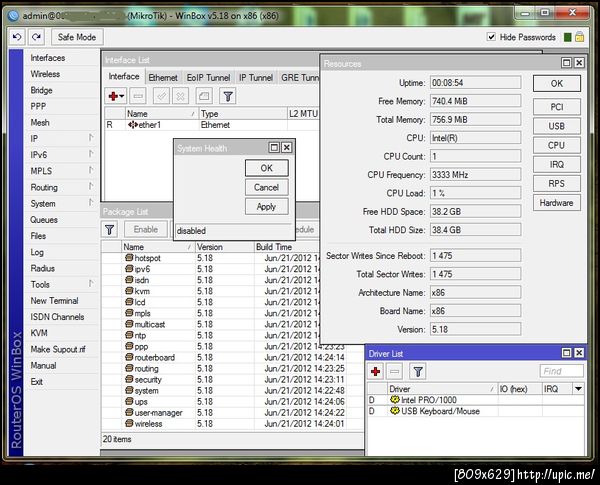Click the Remove minus icon in Driver List
600x485 pixels.
point(395,371)
